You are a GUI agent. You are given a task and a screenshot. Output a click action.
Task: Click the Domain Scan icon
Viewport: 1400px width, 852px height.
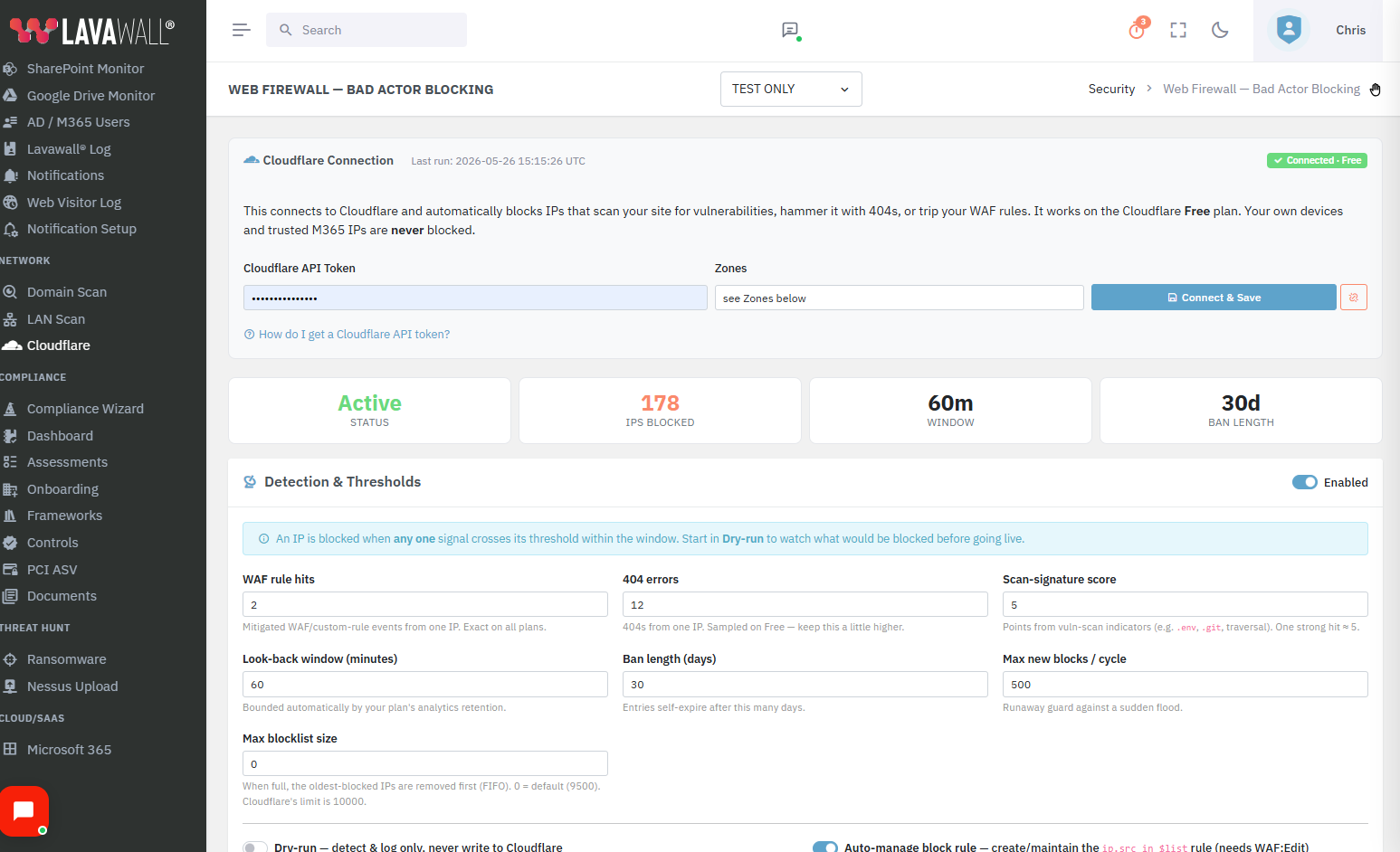(10, 292)
